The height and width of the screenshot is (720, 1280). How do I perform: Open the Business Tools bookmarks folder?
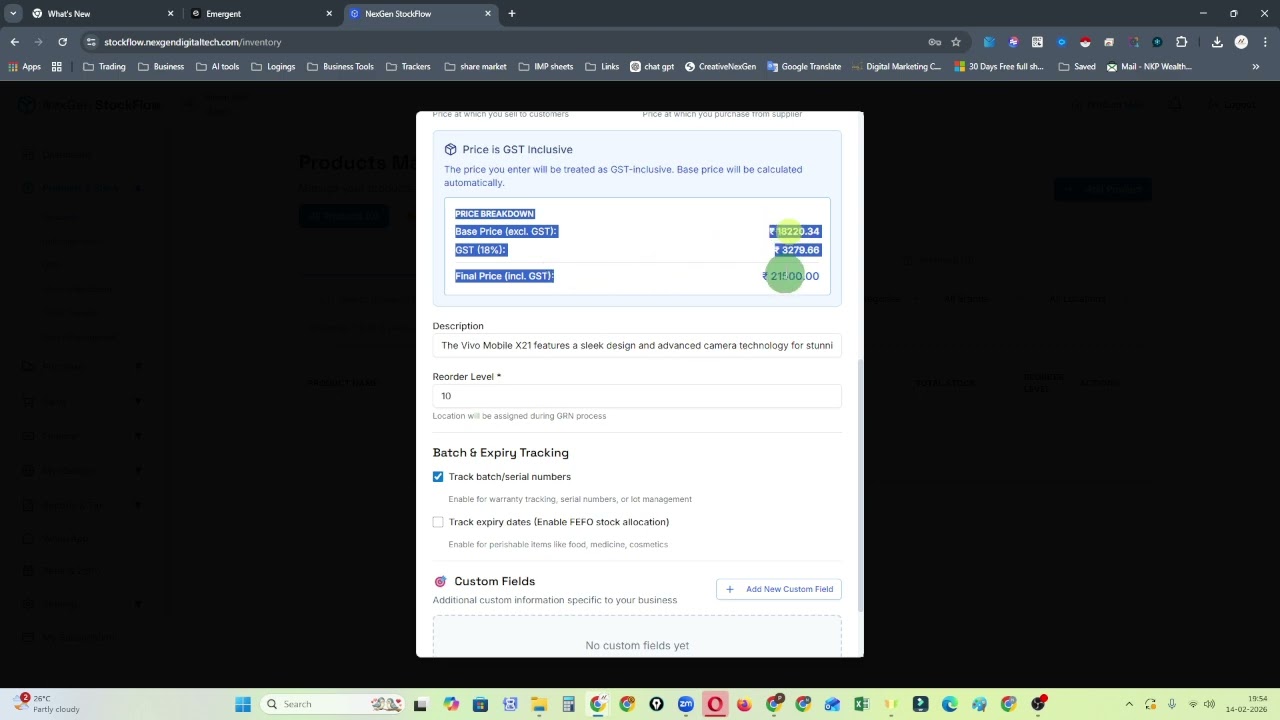coord(340,67)
